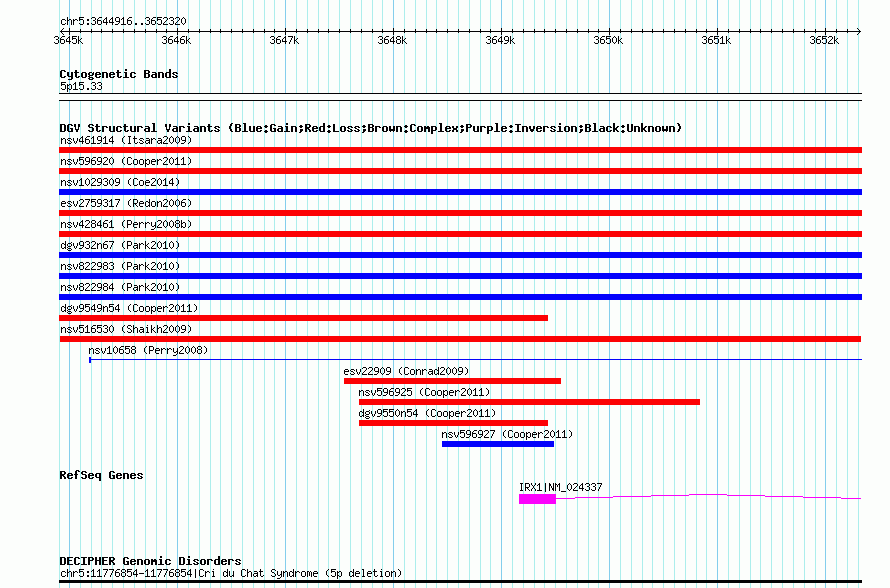
Task: Open variant nsv822983 (Park2010) label
Action: pos(120,266)
